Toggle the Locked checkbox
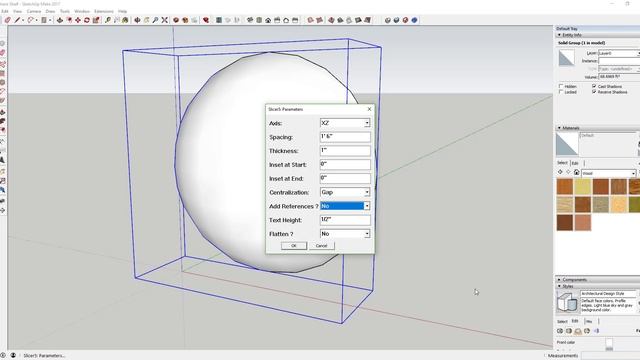The image size is (640, 360). 561,92
